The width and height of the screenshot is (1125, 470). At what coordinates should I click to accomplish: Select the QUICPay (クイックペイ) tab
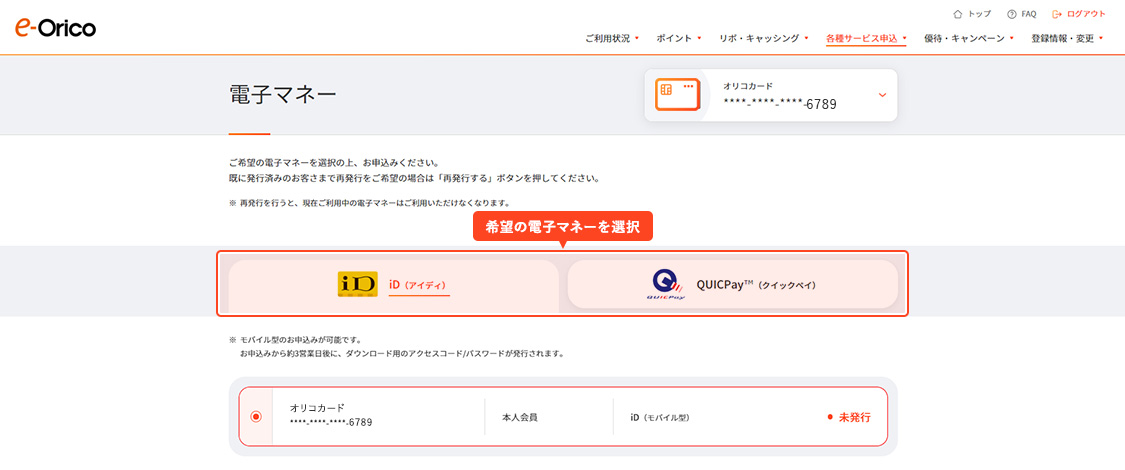733,284
